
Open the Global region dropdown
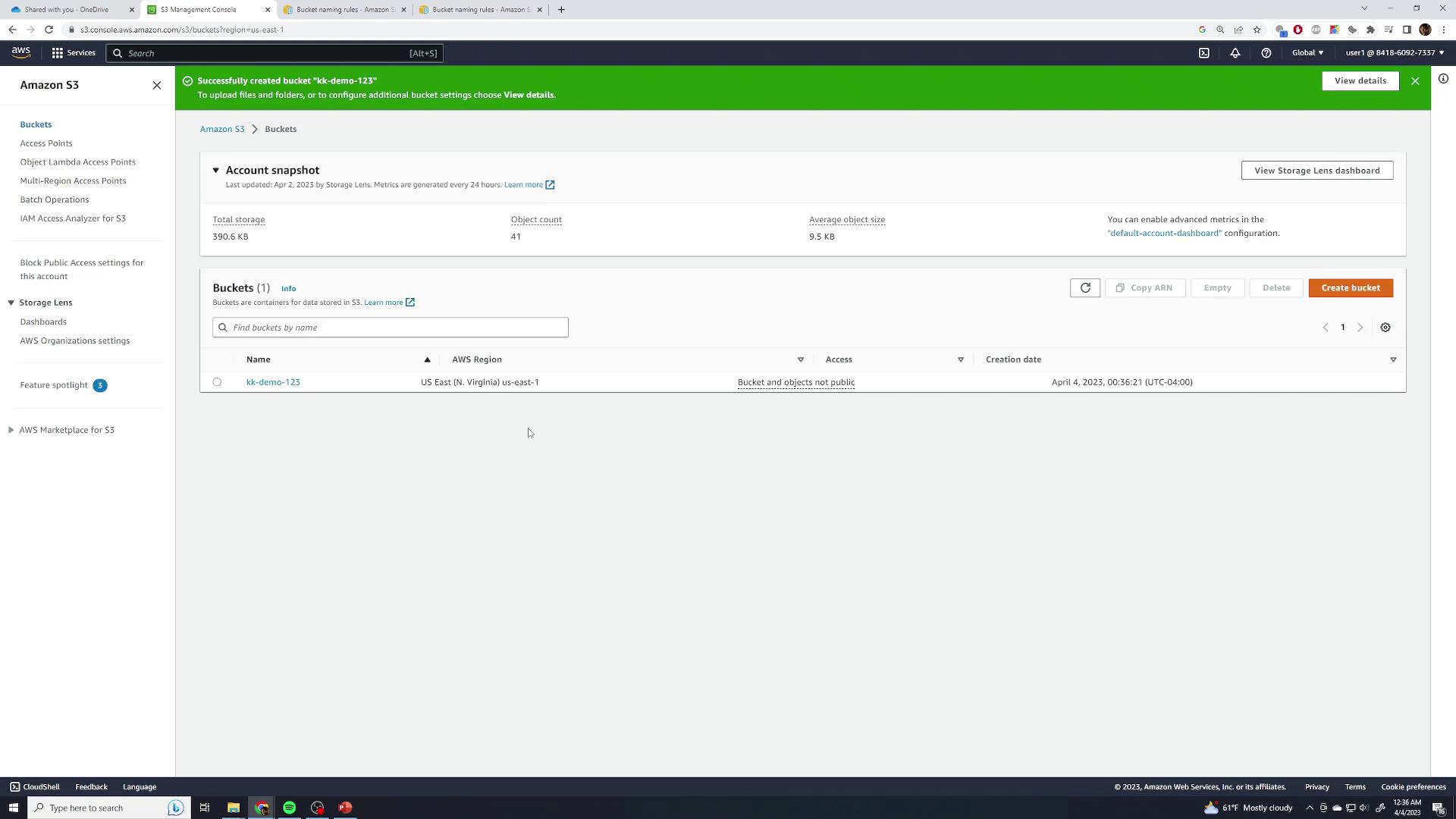pos(1307,53)
